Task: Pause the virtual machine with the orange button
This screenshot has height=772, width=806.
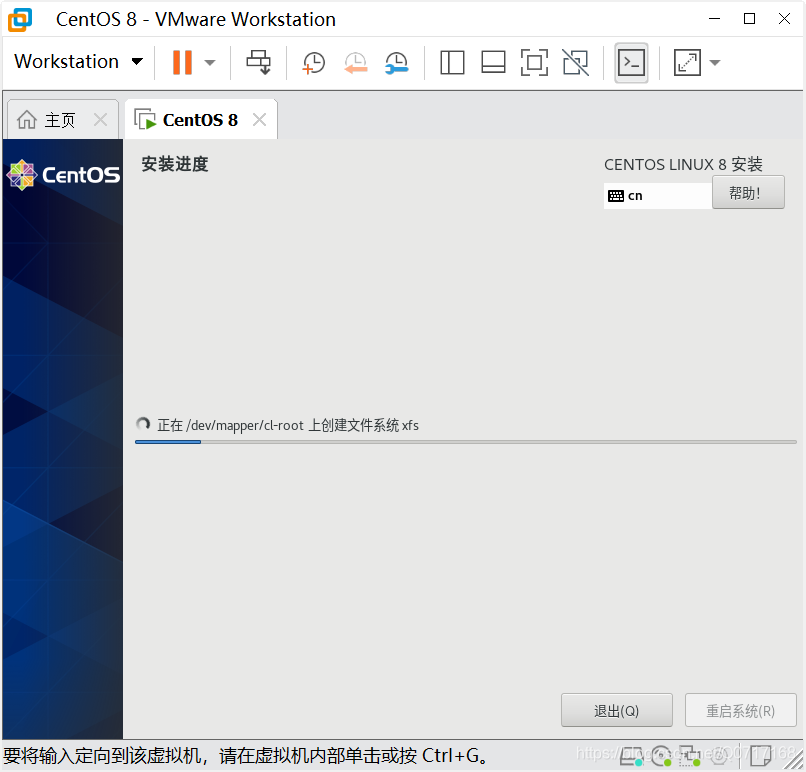Action: point(182,62)
